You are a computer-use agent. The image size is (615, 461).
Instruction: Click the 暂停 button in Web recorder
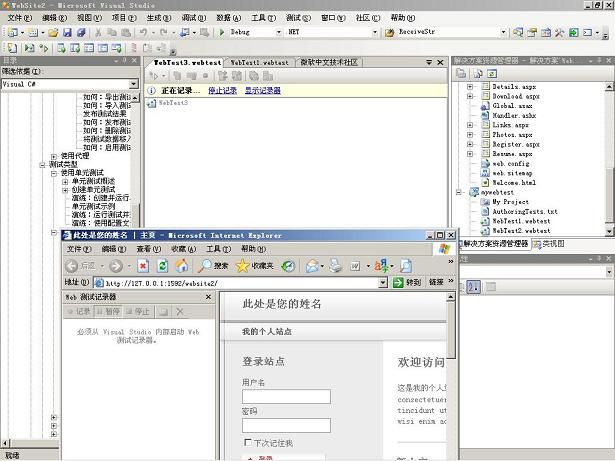coord(108,312)
